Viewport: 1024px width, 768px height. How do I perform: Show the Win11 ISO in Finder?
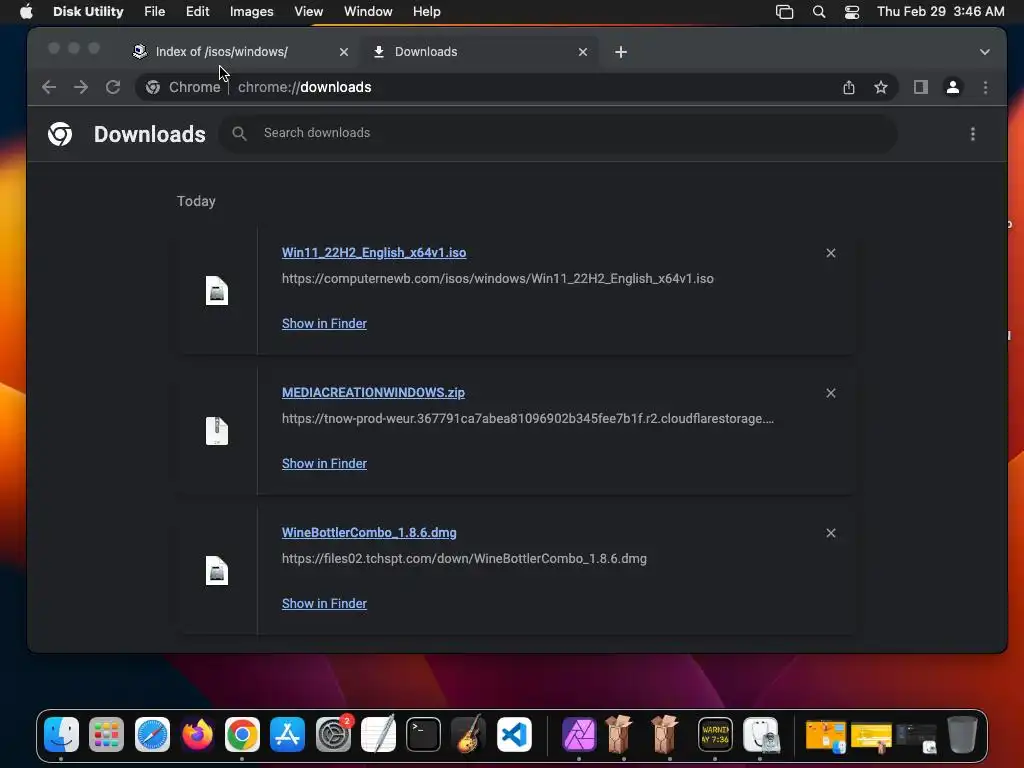(x=325, y=323)
